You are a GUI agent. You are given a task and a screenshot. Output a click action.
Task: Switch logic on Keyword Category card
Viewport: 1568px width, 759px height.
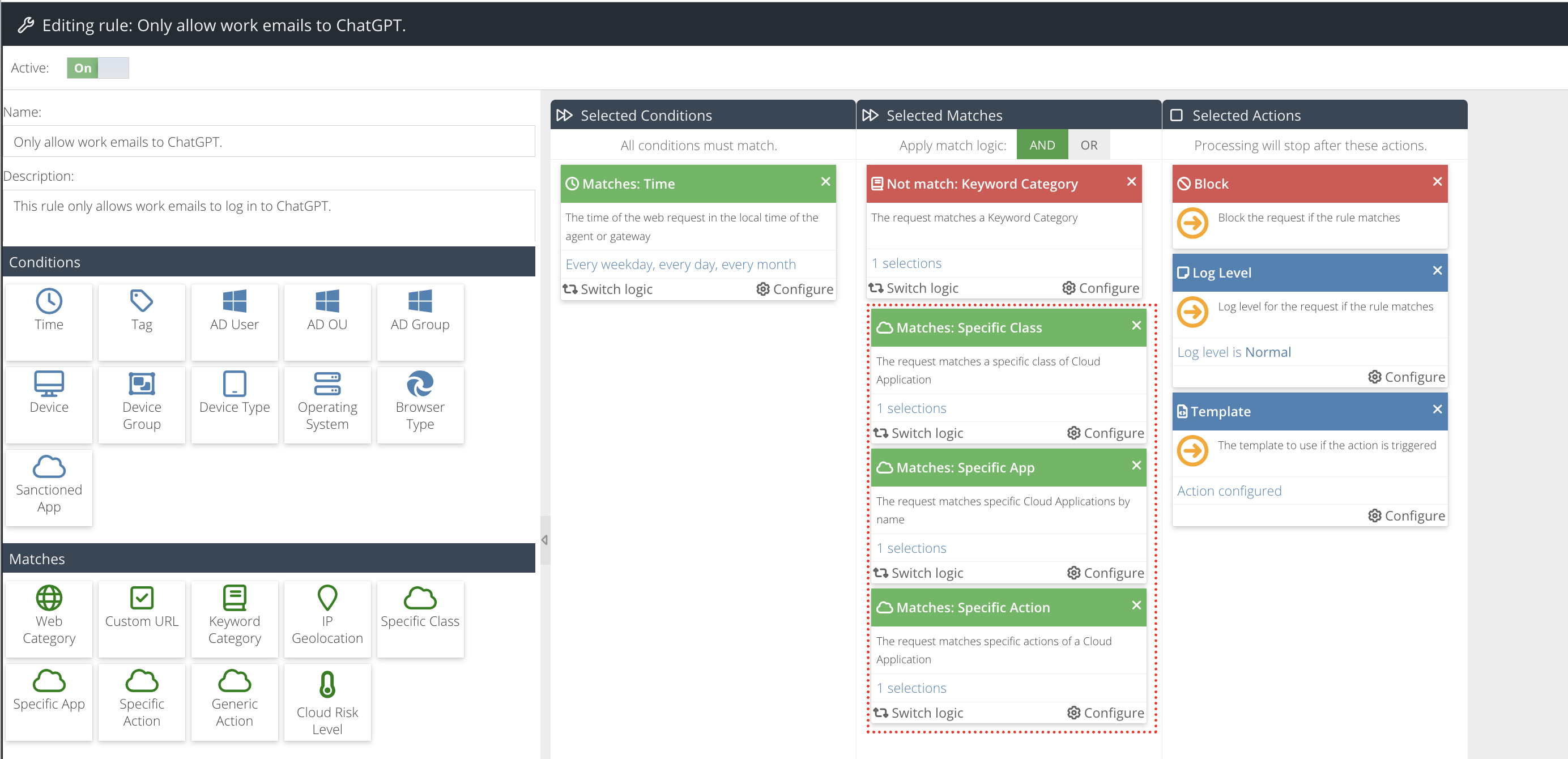point(914,288)
